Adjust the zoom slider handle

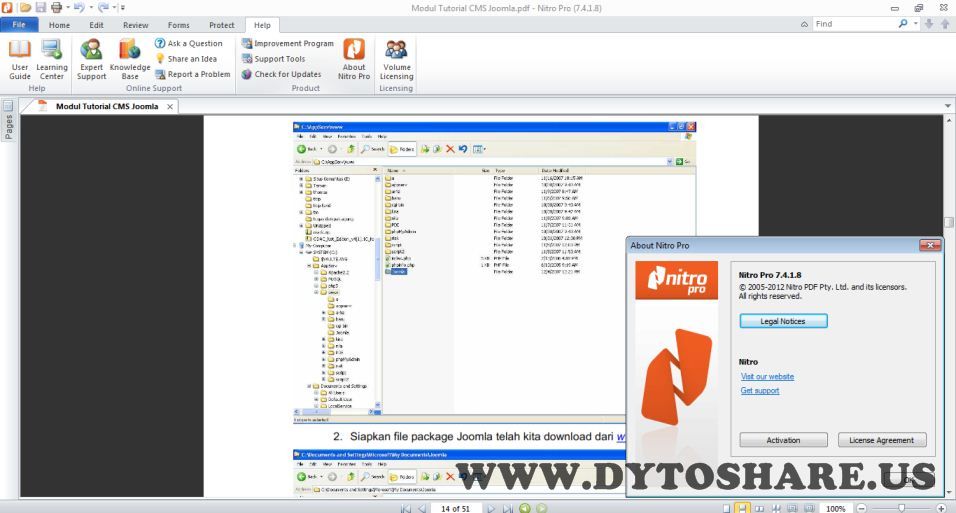click(902, 508)
